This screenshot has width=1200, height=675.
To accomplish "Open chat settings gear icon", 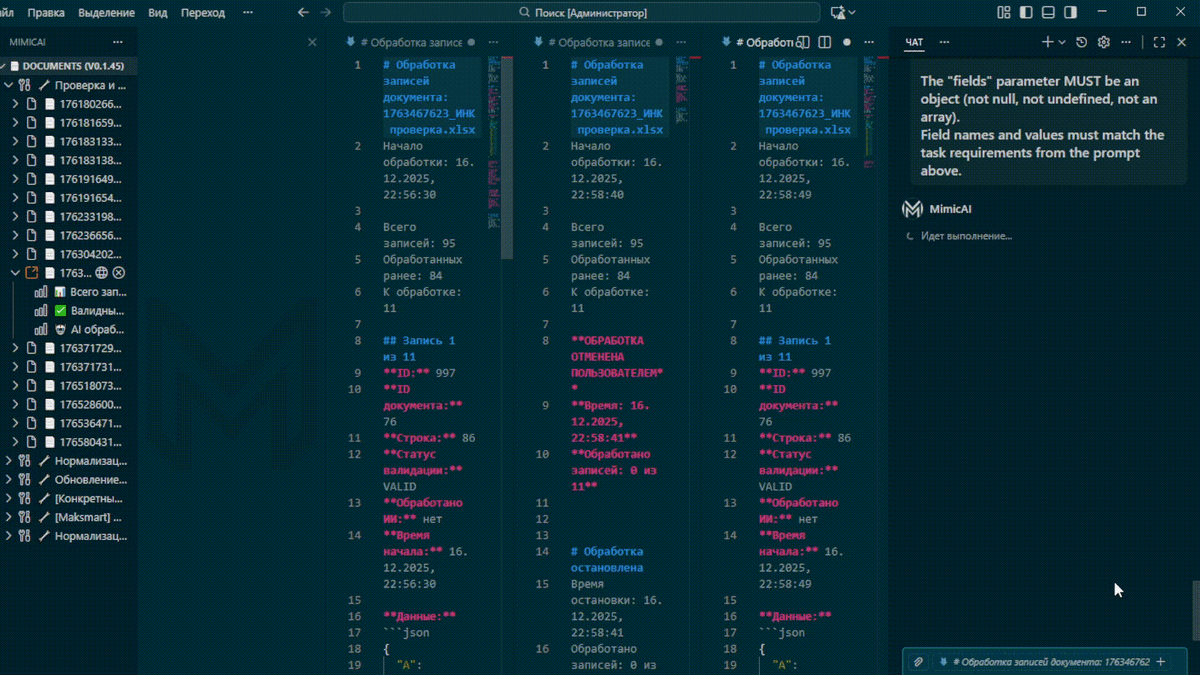I will 1104,43.
